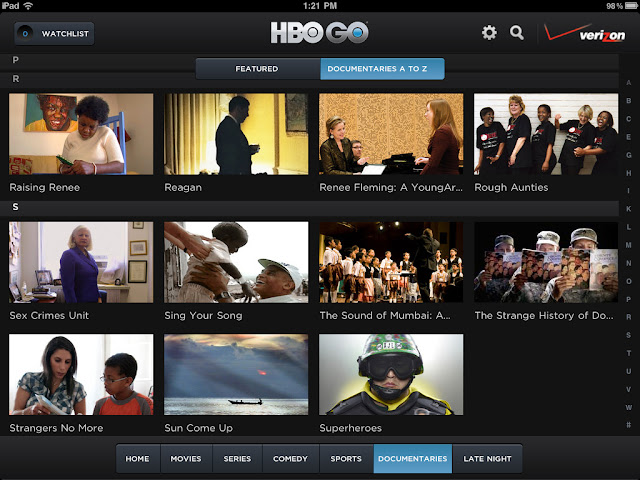Open the Sing Your Song thumbnail
Viewport: 640px width, 480px height.
[x=236, y=262]
